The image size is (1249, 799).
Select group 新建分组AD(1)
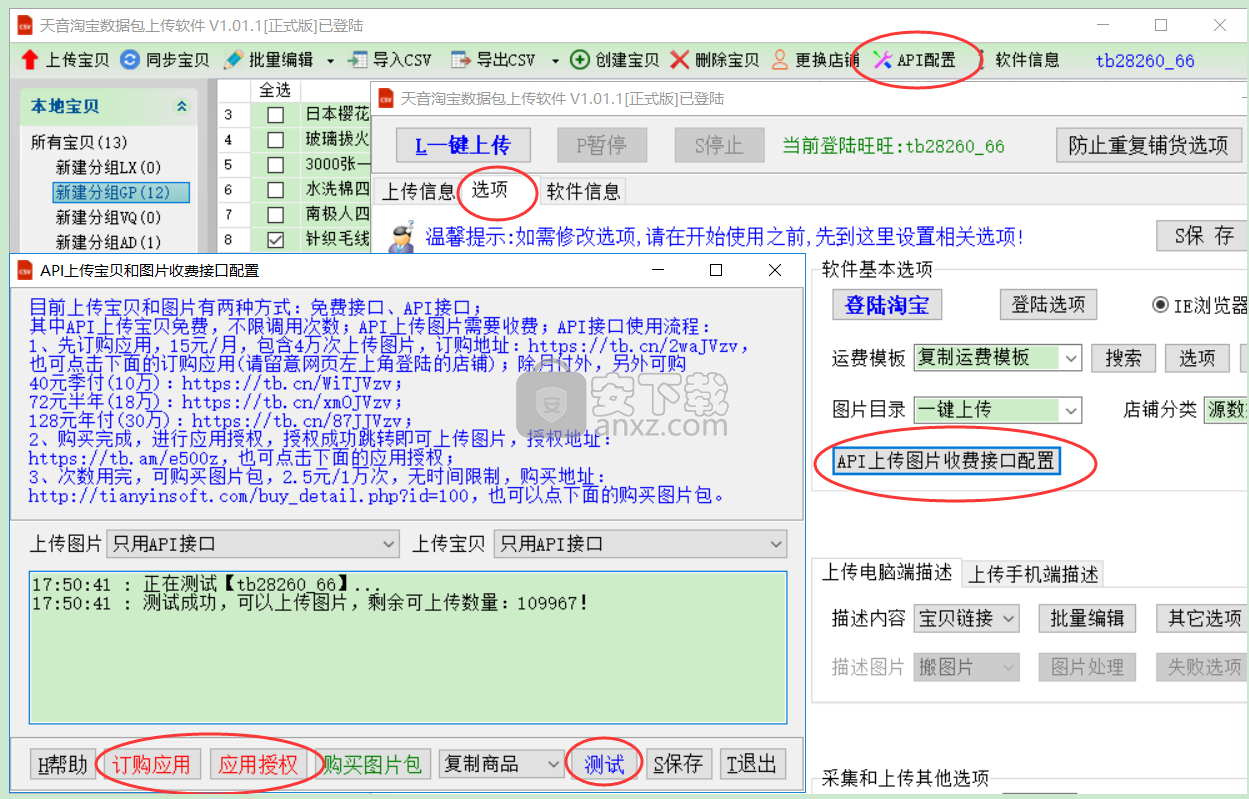[x=108, y=242]
